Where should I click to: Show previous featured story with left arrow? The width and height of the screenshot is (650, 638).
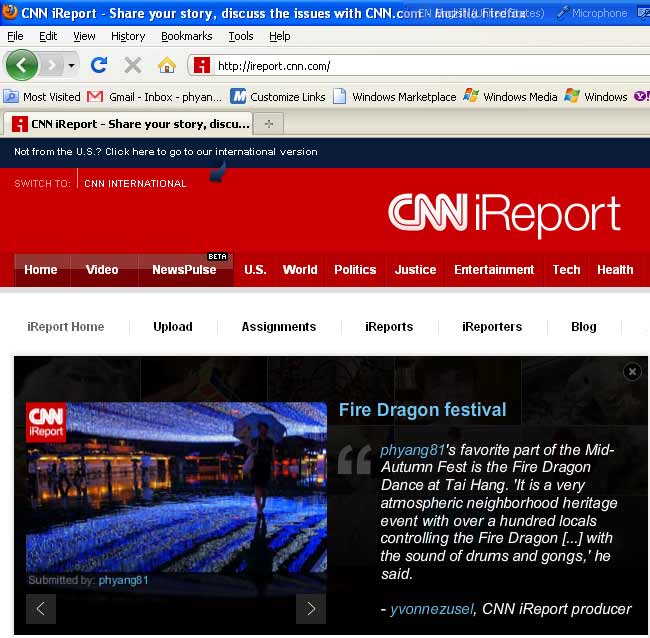click(41, 609)
